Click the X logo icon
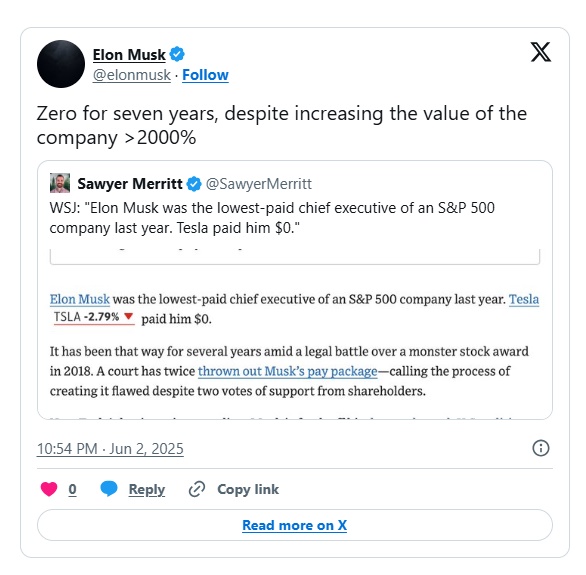This screenshot has height=575, width=586. pos(540,52)
